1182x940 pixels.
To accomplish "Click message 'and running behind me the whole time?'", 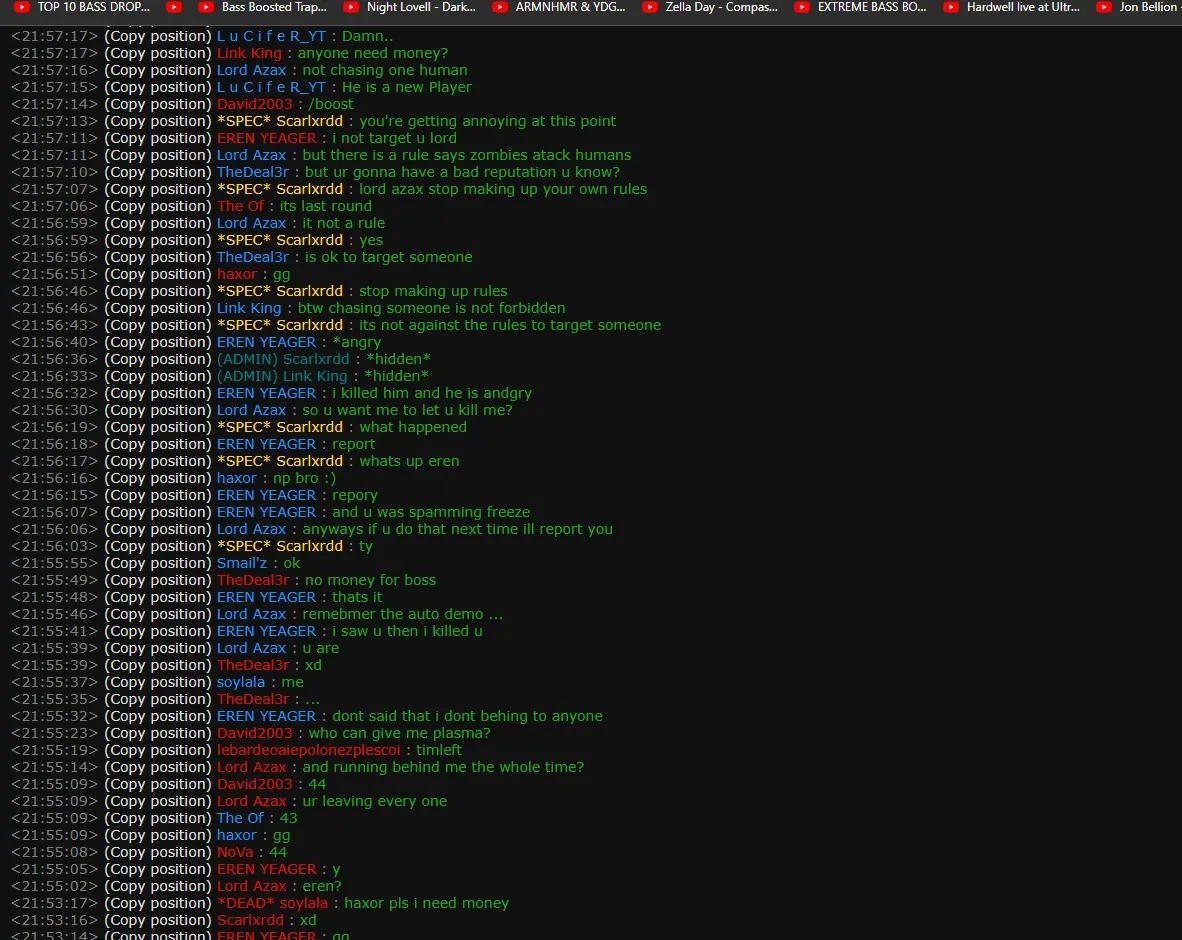I will click(443, 767).
